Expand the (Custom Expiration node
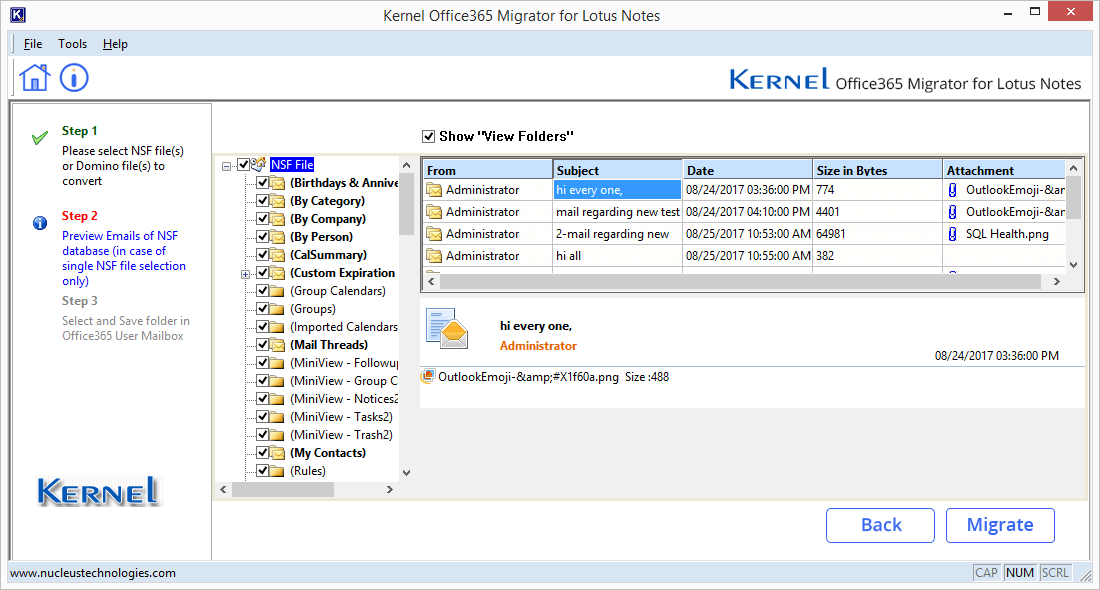 click(246, 274)
